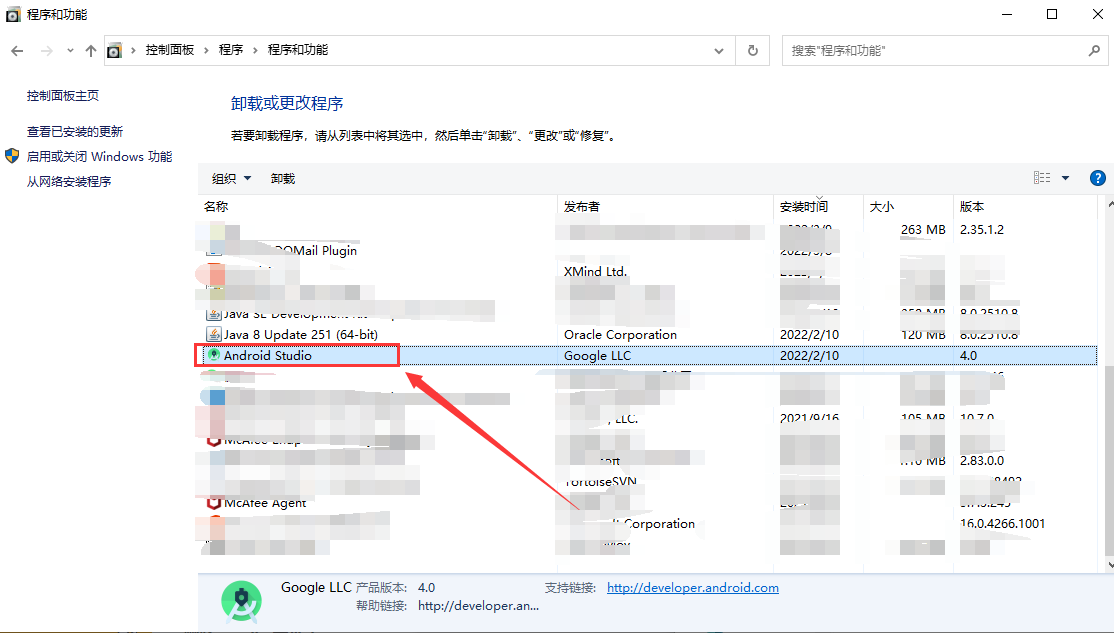Click the 卸载 toolbar button
The image size is (1114, 633).
pyautogui.click(x=283, y=178)
